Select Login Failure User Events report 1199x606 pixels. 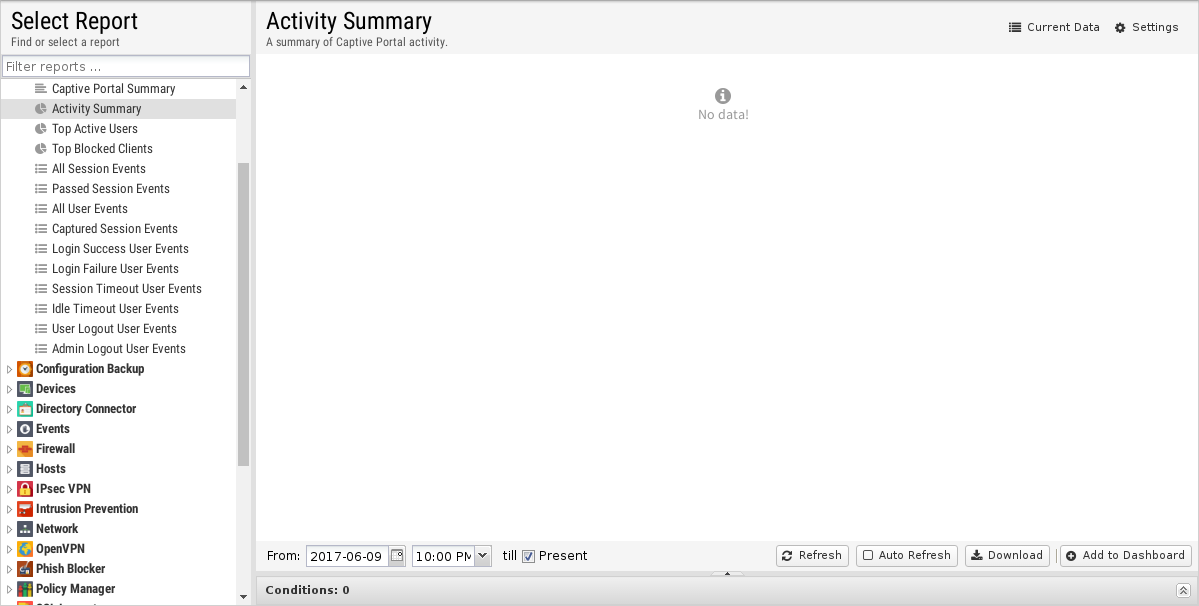115,268
